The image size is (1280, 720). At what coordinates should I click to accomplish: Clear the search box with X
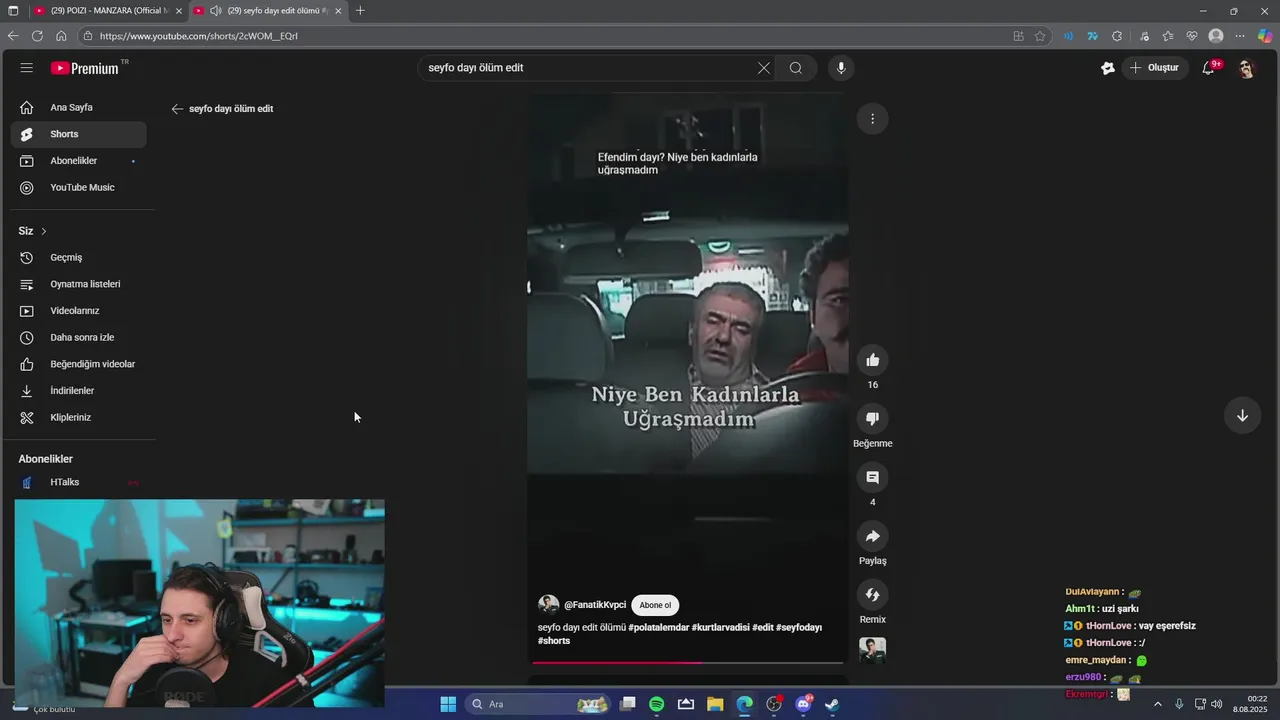(x=764, y=68)
